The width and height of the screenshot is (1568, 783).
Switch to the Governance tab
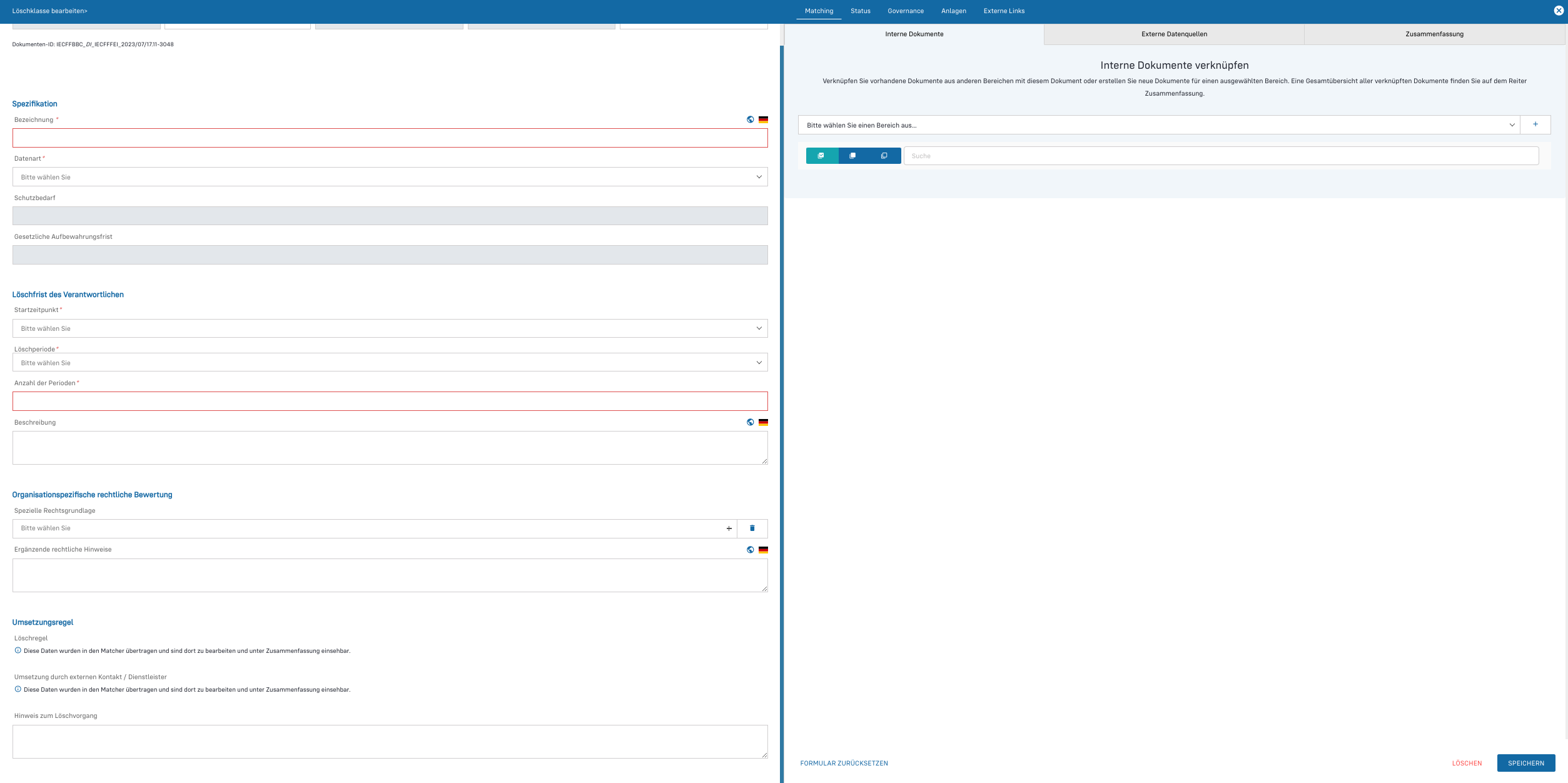pos(905,11)
